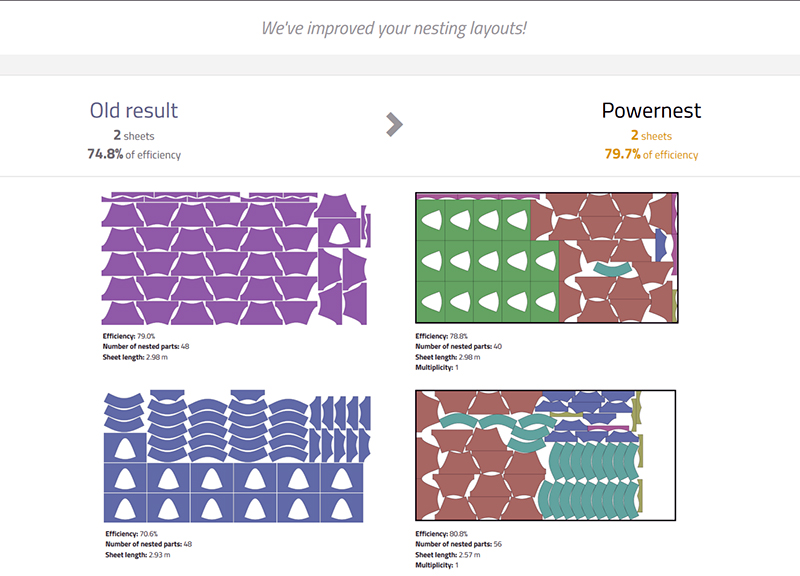Click orange 2 sheets text under Powernest
This screenshot has width=800, height=576.
pos(651,136)
